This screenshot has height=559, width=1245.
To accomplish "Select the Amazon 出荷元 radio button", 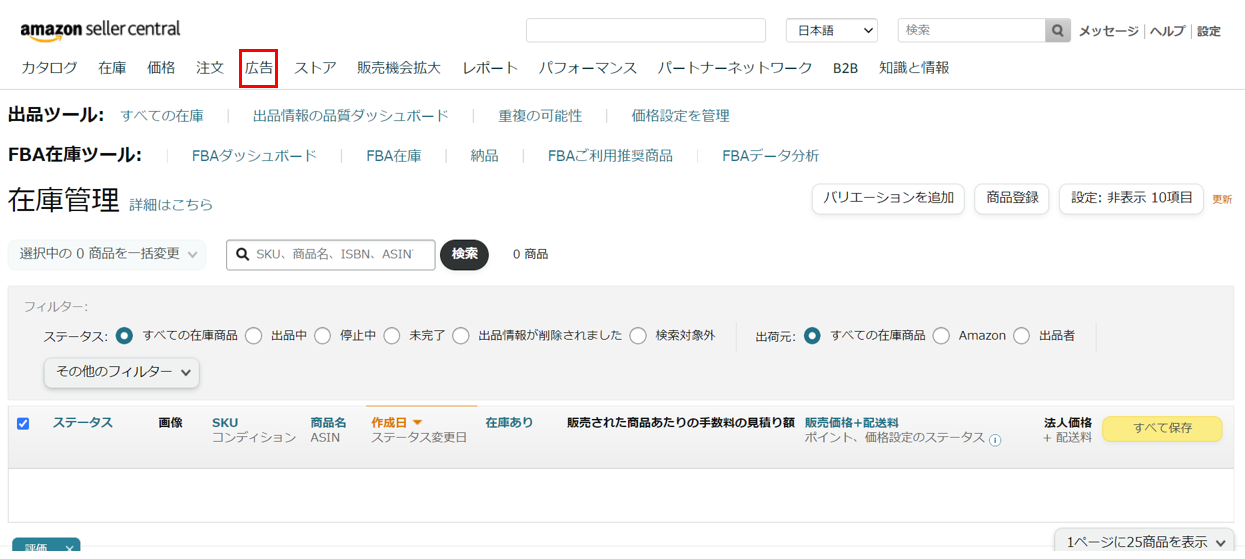I will click(x=941, y=336).
